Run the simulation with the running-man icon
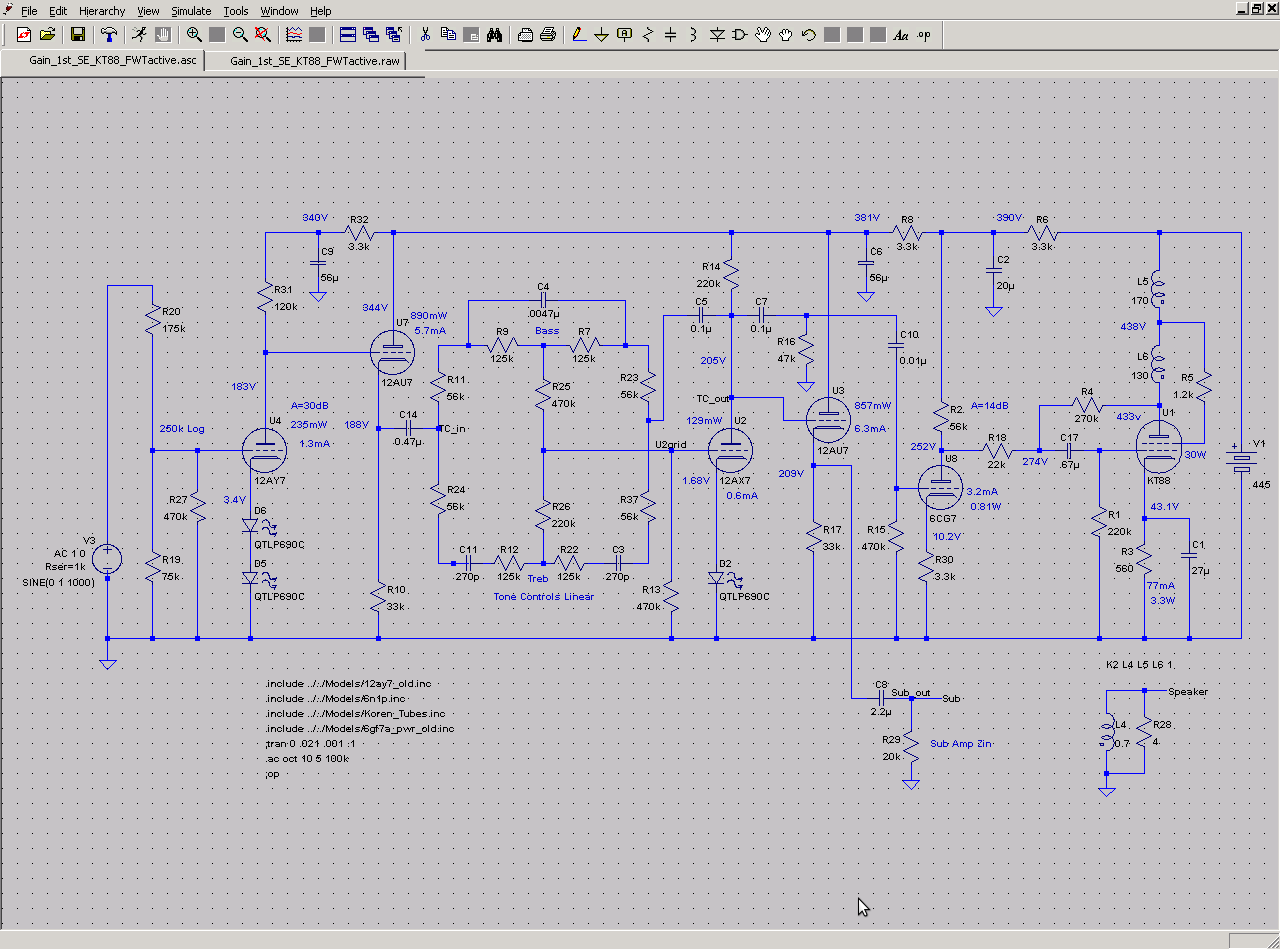This screenshot has width=1280, height=949. click(139, 35)
